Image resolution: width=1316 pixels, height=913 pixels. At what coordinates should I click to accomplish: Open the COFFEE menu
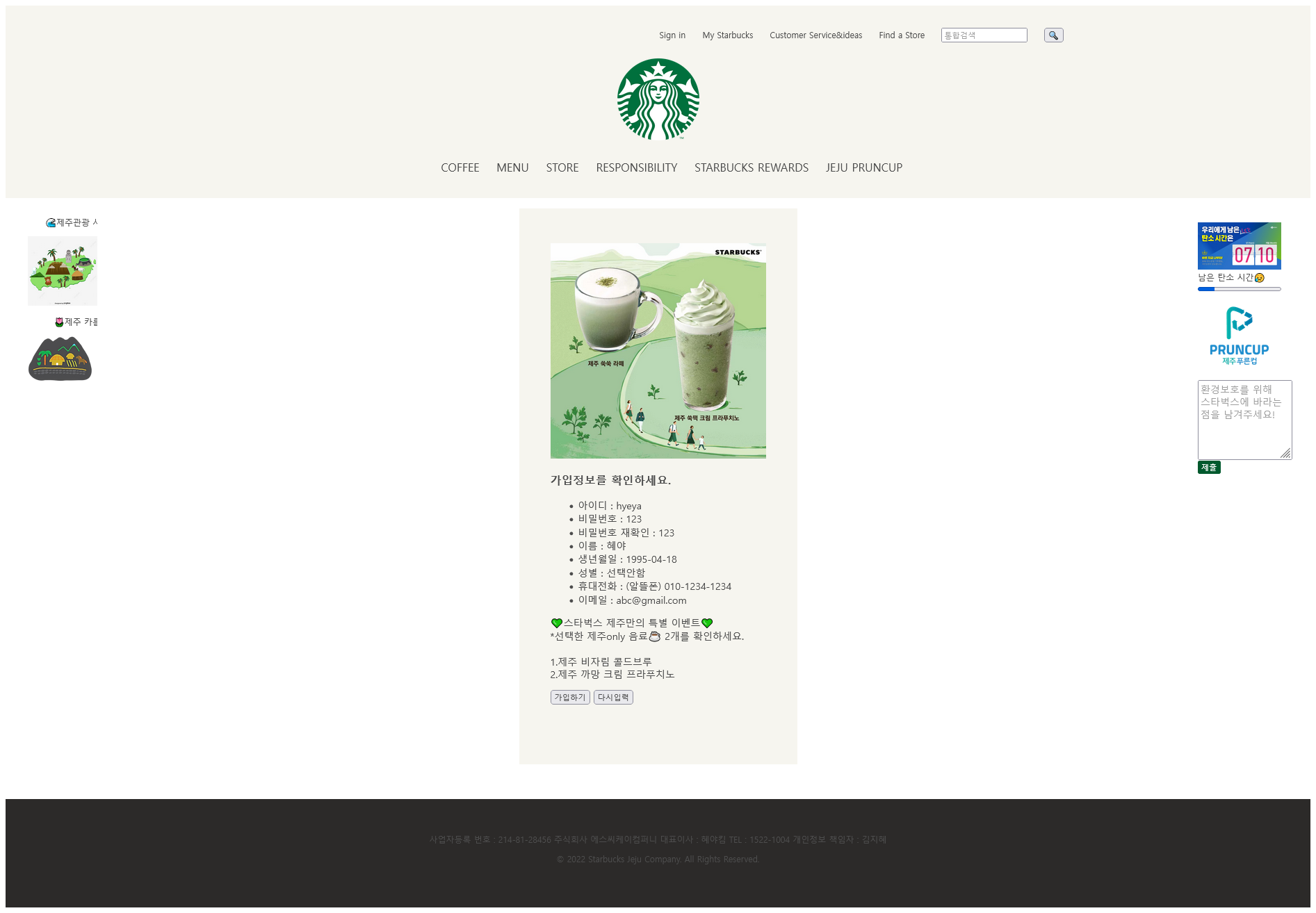click(460, 167)
